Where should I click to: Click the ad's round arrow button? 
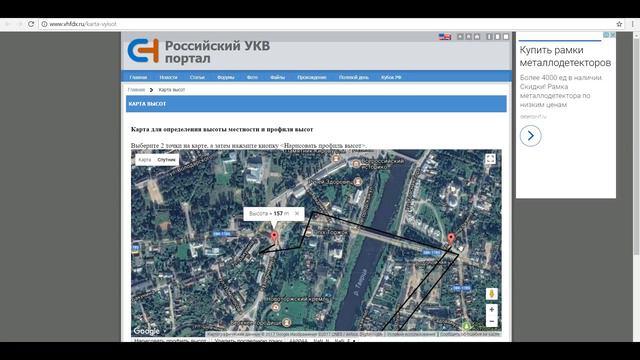pyautogui.click(x=530, y=136)
